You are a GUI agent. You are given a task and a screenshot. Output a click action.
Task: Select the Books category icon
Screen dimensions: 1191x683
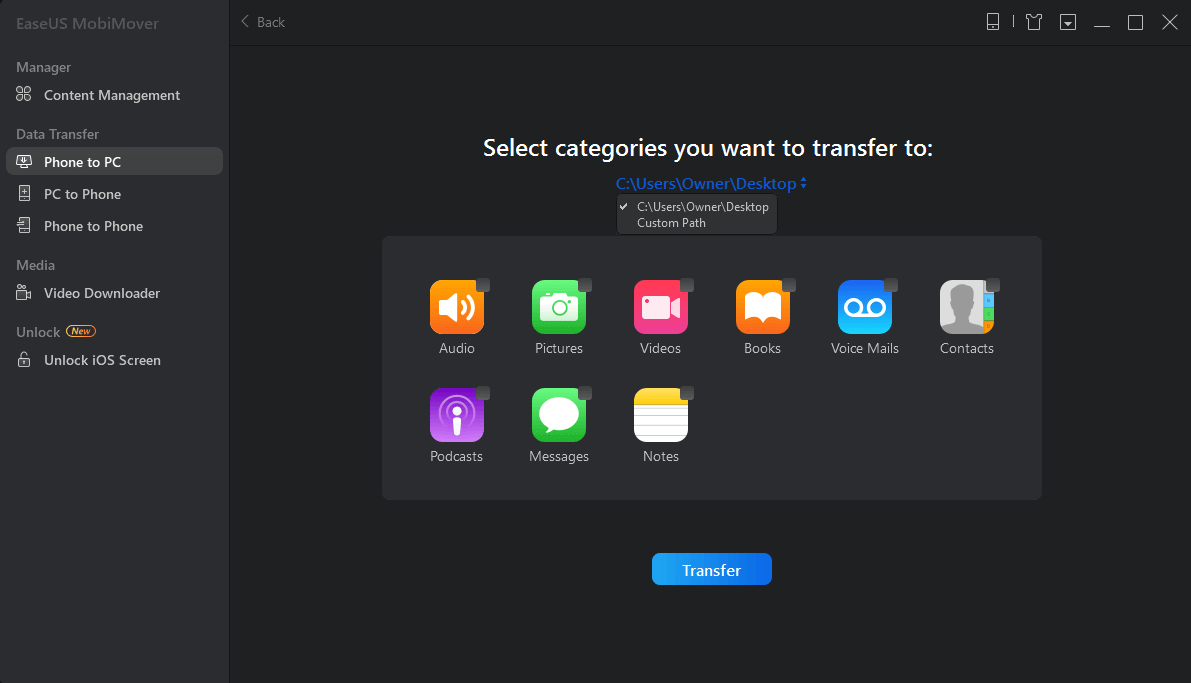(762, 307)
